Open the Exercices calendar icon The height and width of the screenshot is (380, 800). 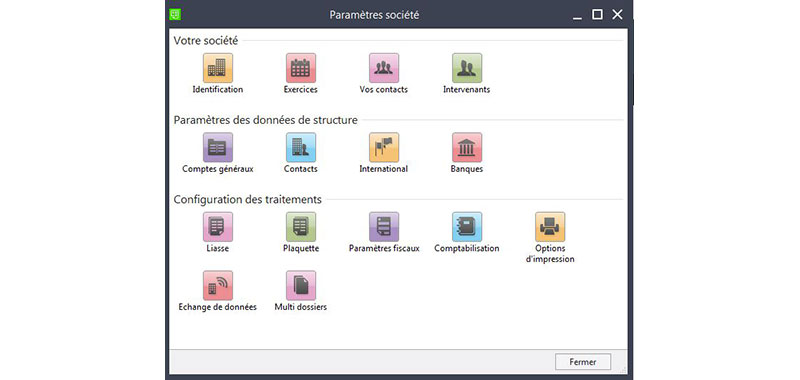(301, 68)
